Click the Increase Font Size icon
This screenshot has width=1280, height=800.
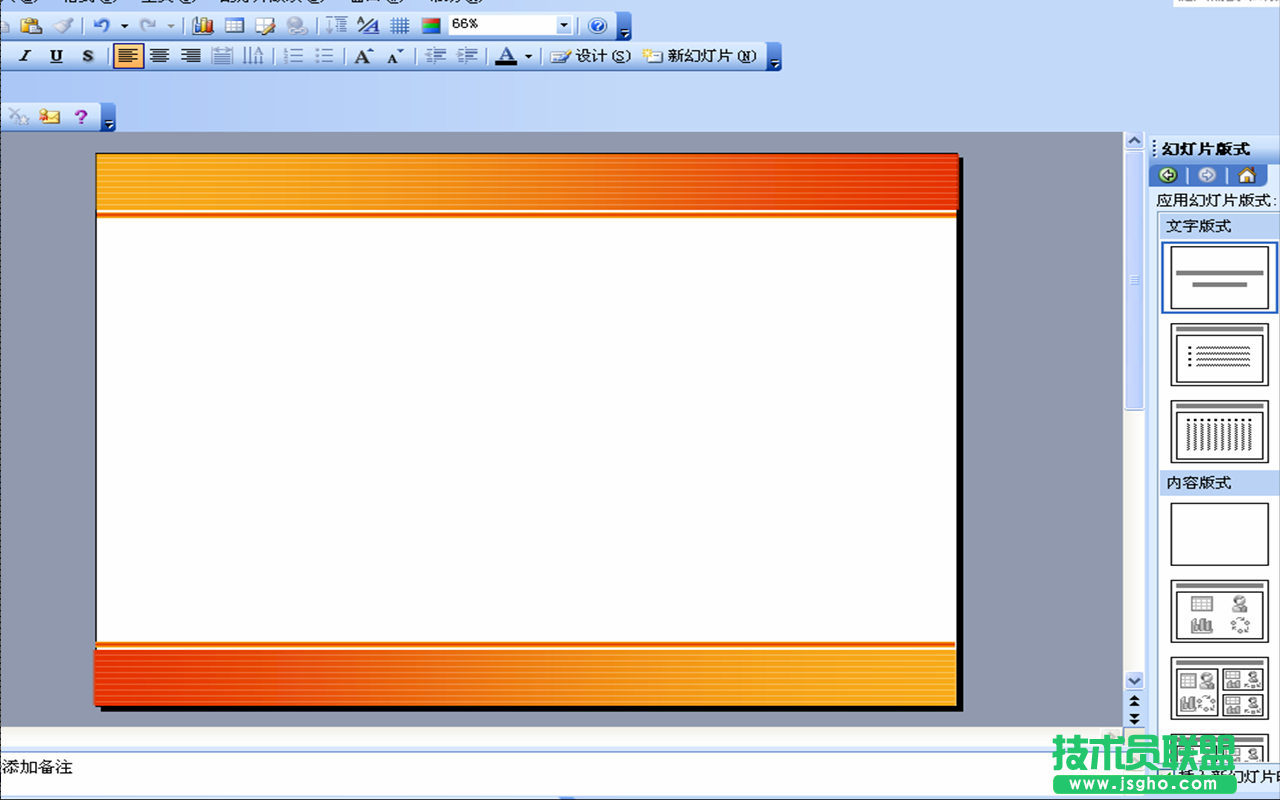pyautogui.click(x=363, y=56)
